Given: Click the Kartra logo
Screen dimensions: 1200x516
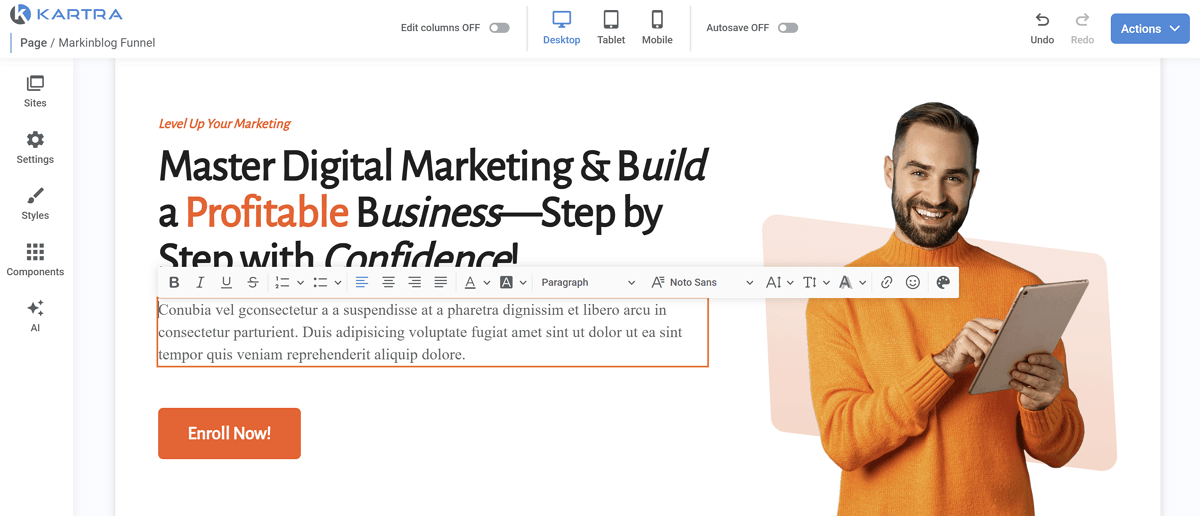Looking at the screenshot, I should coord(65,14).
